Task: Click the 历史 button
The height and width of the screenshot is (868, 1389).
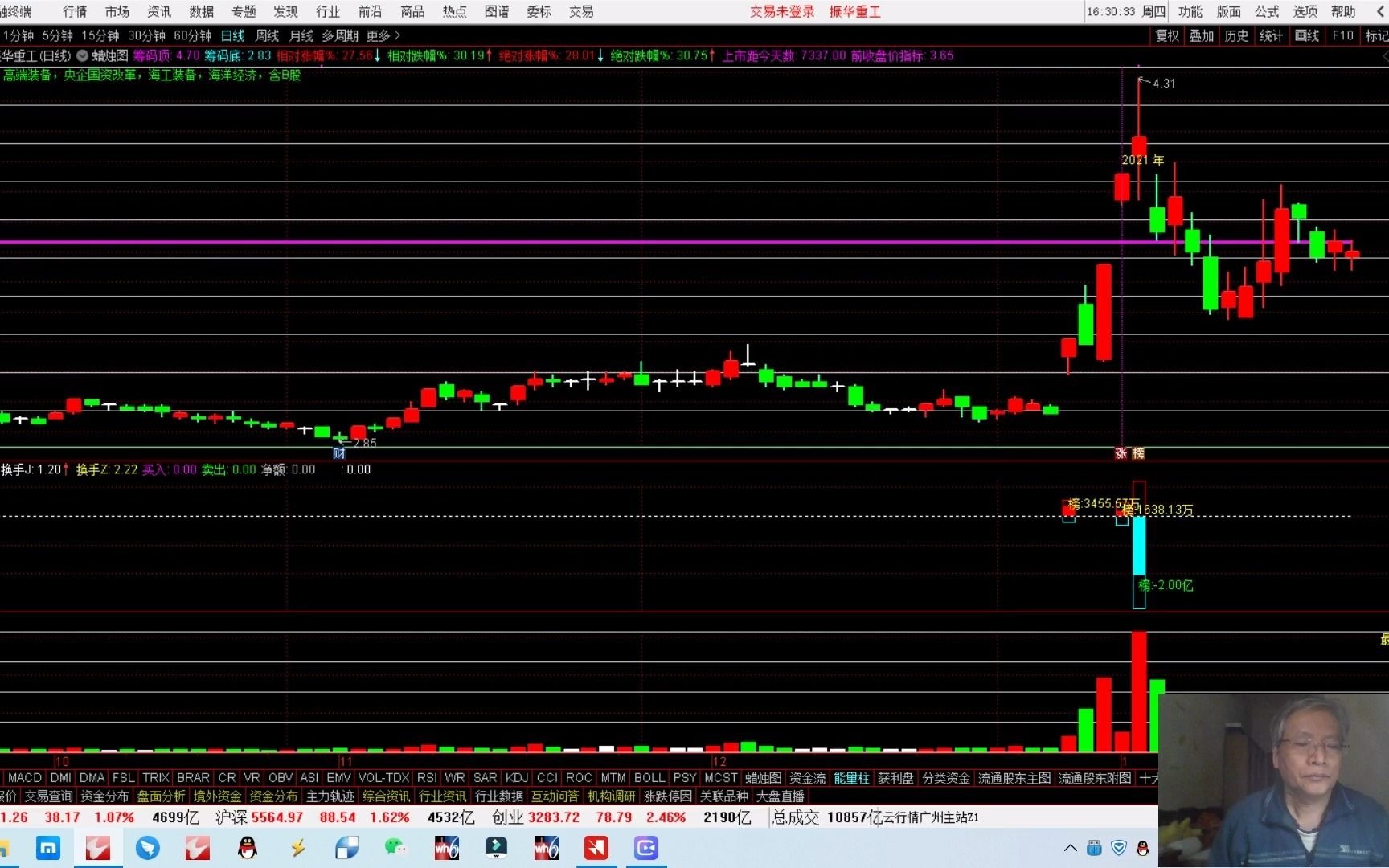Action: pyautogui.click(x=1236, y=36)
